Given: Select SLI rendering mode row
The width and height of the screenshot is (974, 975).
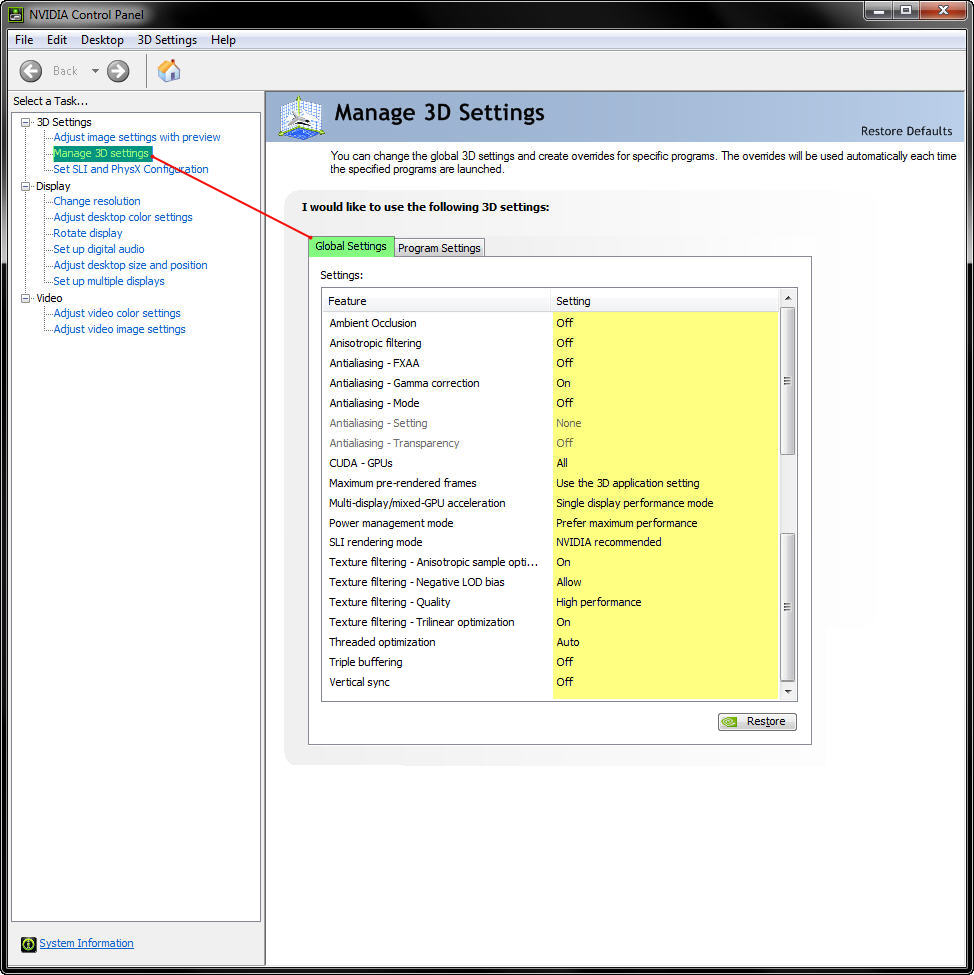Looking at the screenshot, I should coord(550,542).
